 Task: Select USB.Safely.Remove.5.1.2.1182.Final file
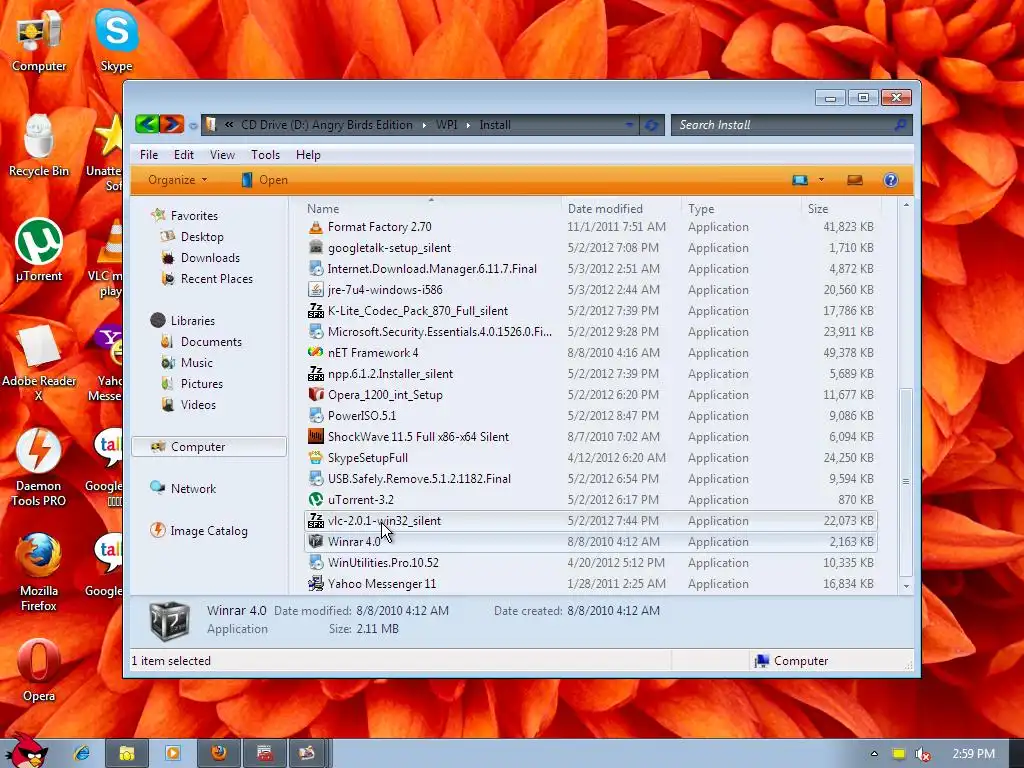[x=419, y=479]
